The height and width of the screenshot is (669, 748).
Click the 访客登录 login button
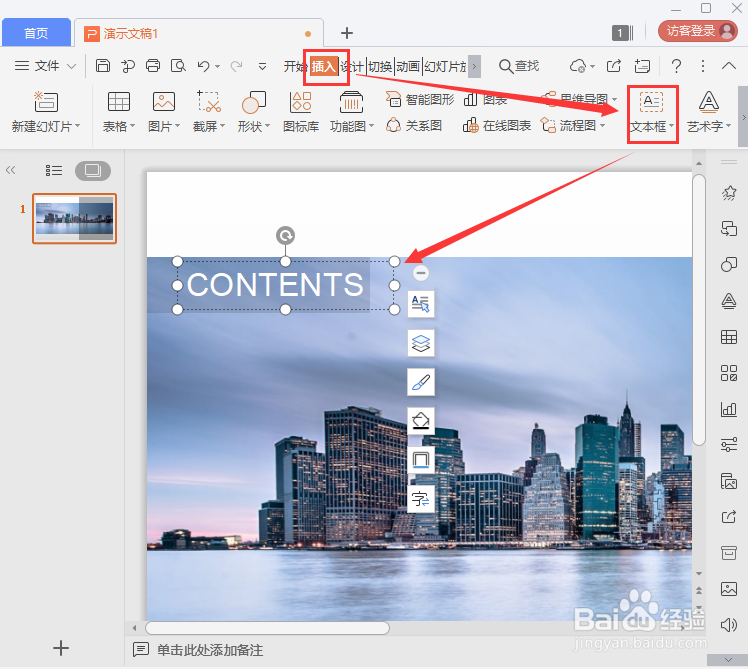click(x=697, y=31)
